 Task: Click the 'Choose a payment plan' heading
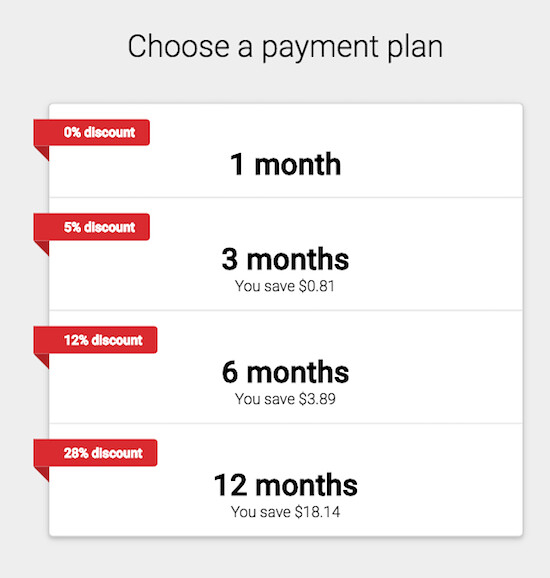(285, 48)
